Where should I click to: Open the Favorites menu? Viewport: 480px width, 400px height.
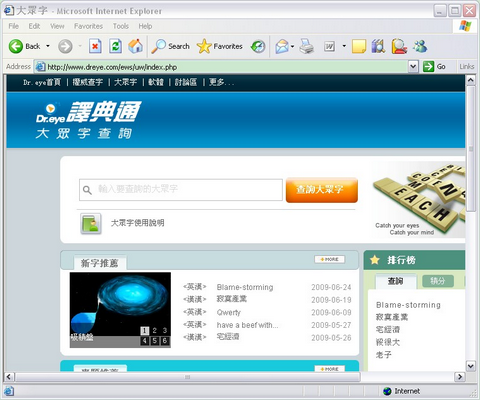click(88, 26)
